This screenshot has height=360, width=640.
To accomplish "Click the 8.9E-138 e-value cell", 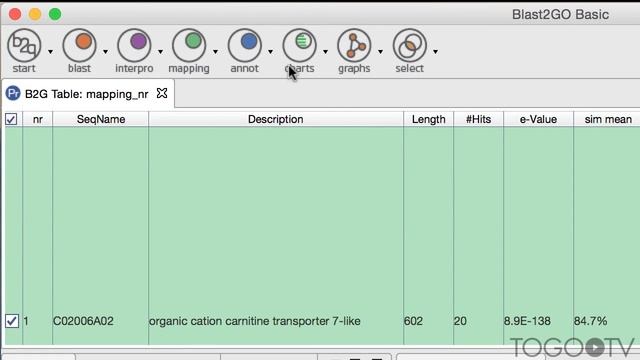I will [527, 321].
